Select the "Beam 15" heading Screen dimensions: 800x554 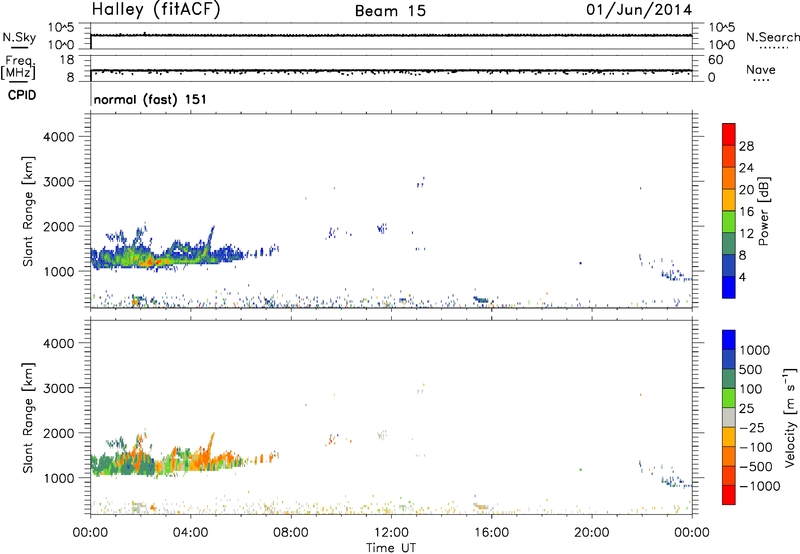point(390,11)
